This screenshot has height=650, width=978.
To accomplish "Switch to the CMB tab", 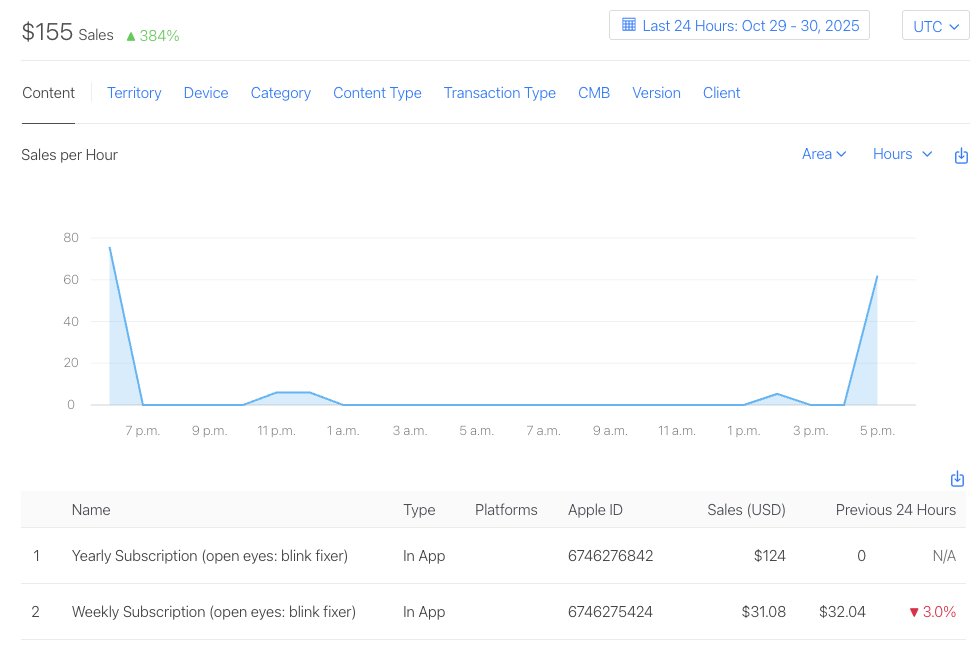I will [594, 93].
